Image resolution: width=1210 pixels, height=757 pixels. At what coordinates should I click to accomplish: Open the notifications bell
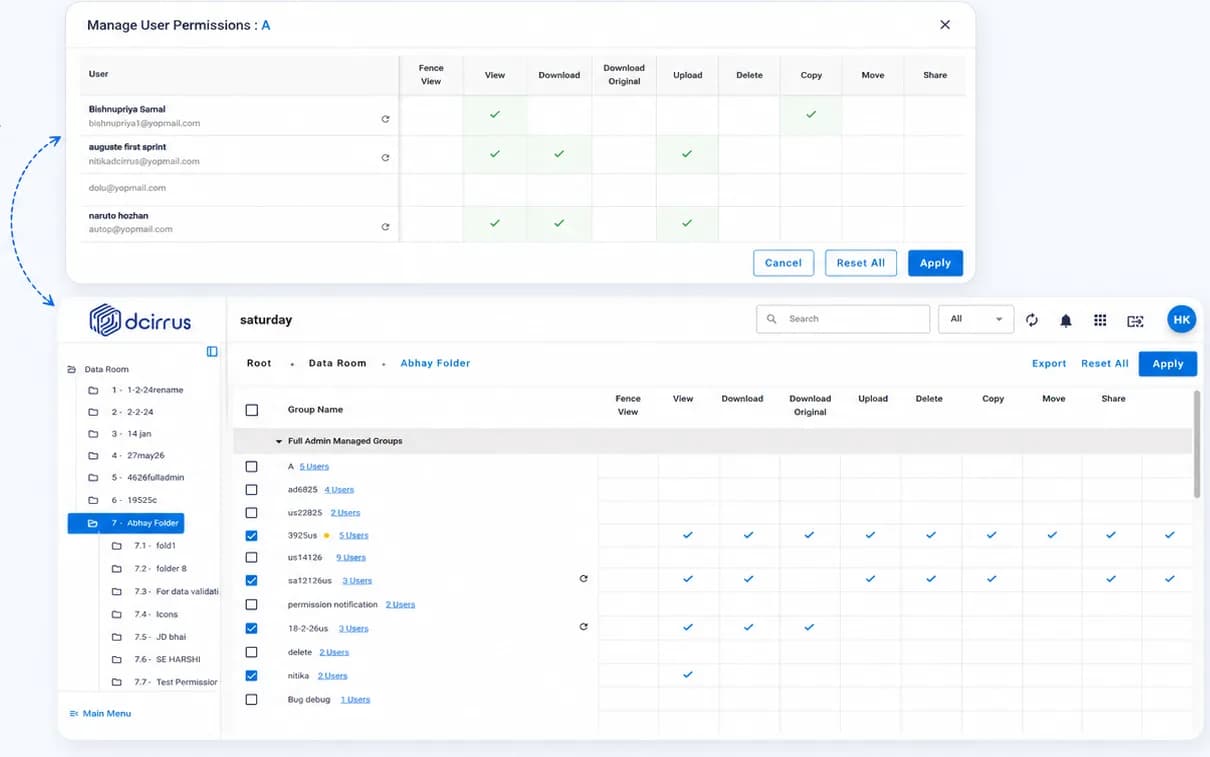(x=1066, y=320)
